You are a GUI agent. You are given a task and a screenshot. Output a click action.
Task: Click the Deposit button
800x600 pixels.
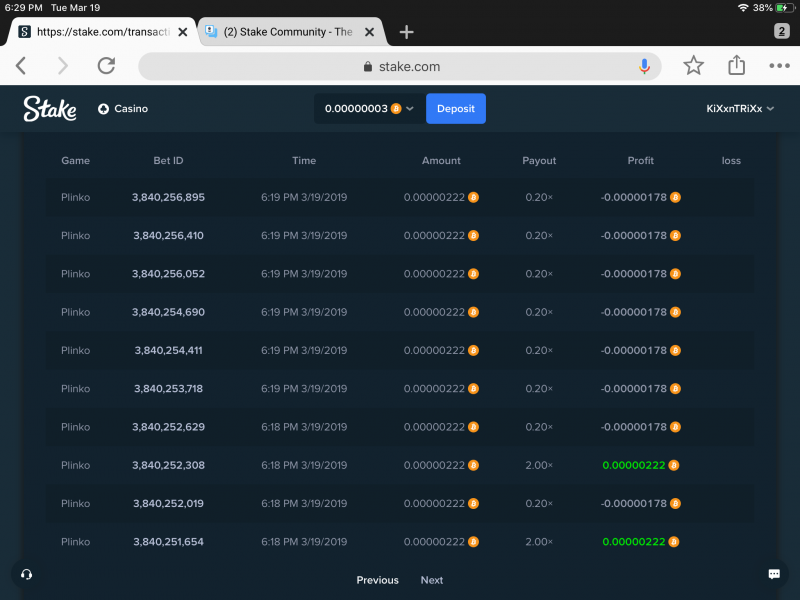point(456,109)
